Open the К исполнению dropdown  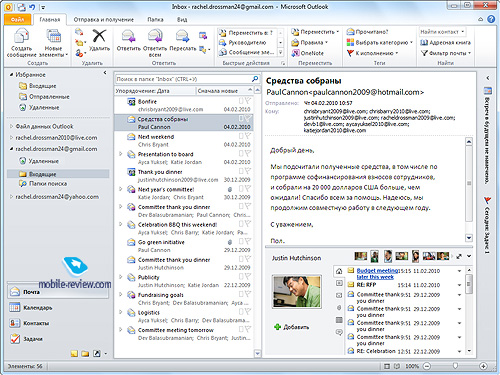point(372,53)
